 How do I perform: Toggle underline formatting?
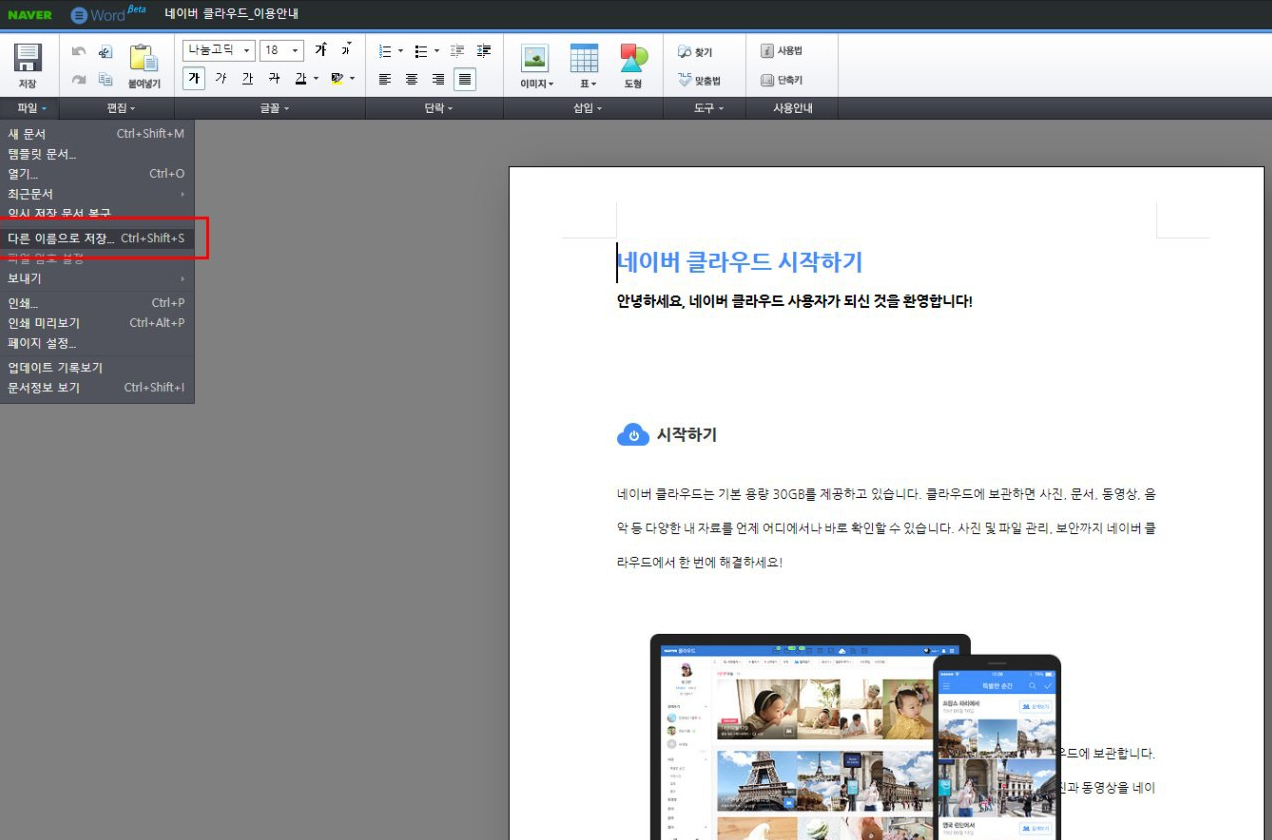pyautogui.click(x=247, y=78)
